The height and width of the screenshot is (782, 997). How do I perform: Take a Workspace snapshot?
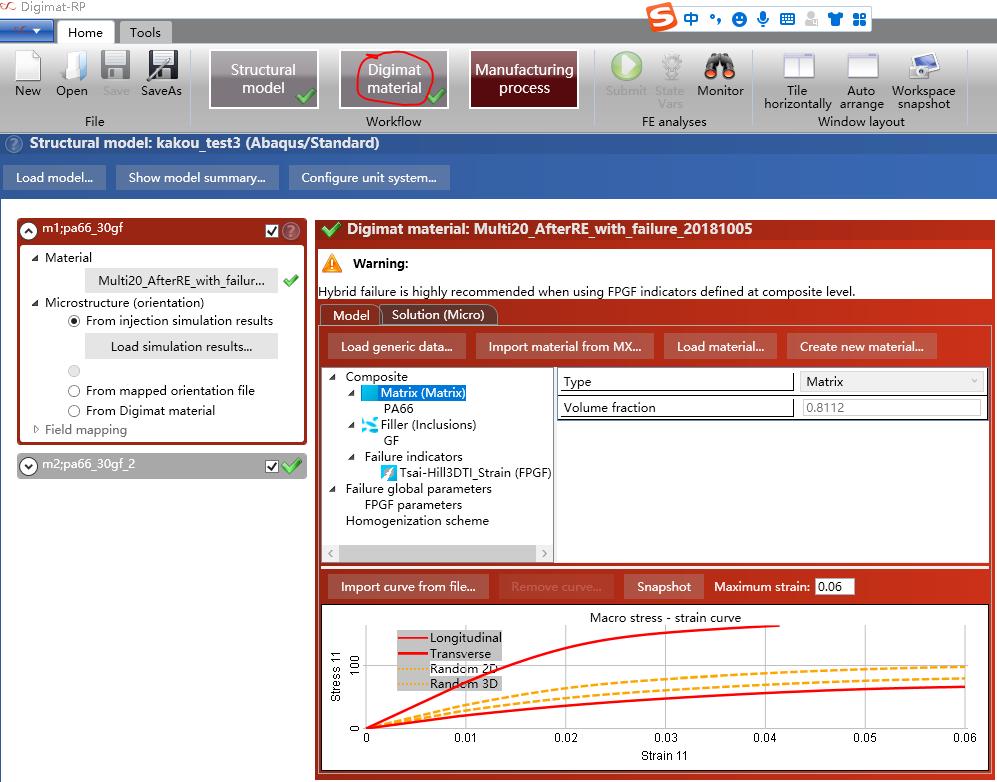pos(924,66)
